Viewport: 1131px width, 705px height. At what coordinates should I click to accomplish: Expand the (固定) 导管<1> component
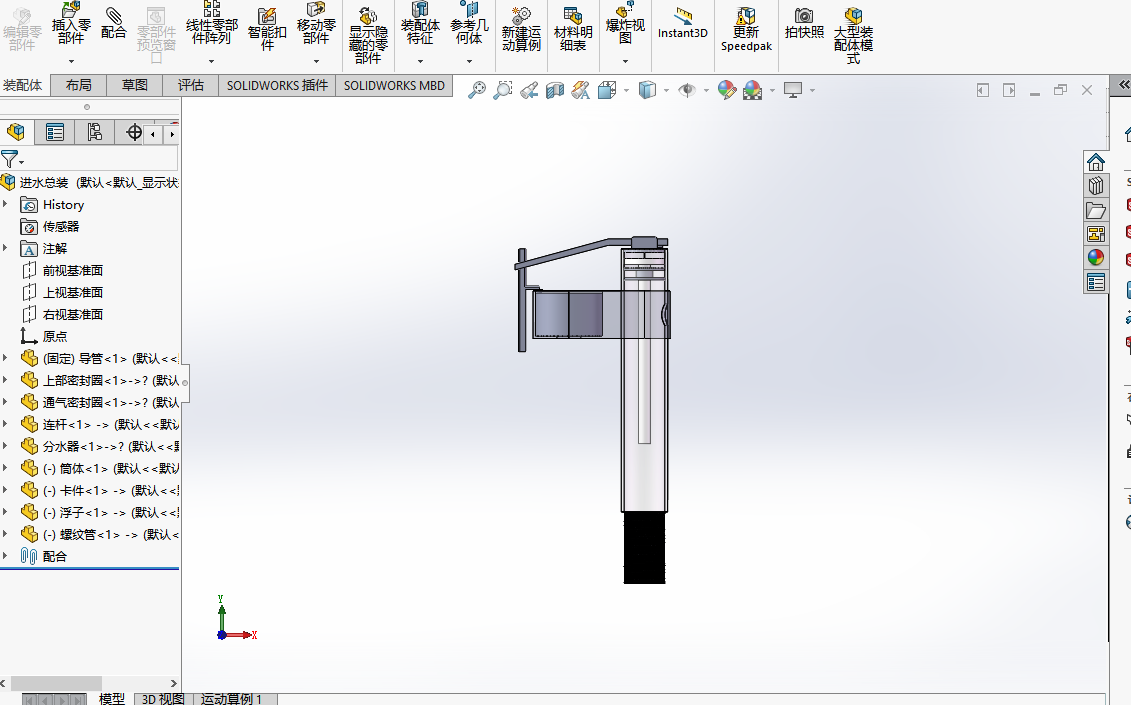(x=6, y=358)
